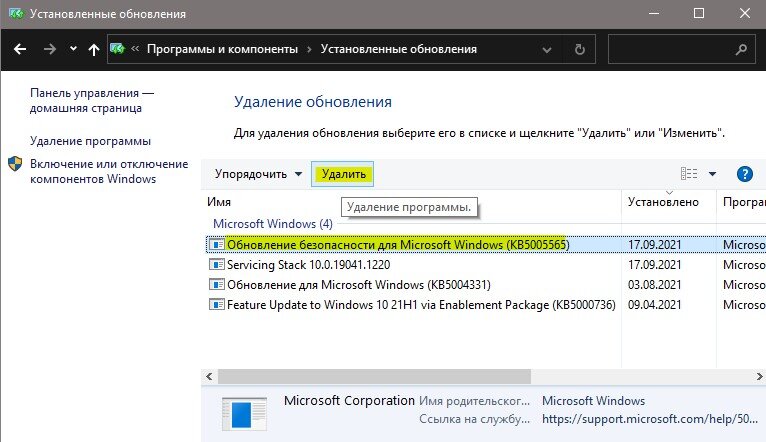Click icon of KB5005565 update
This screenshot has width=766, height=442.
click(216, 244)
